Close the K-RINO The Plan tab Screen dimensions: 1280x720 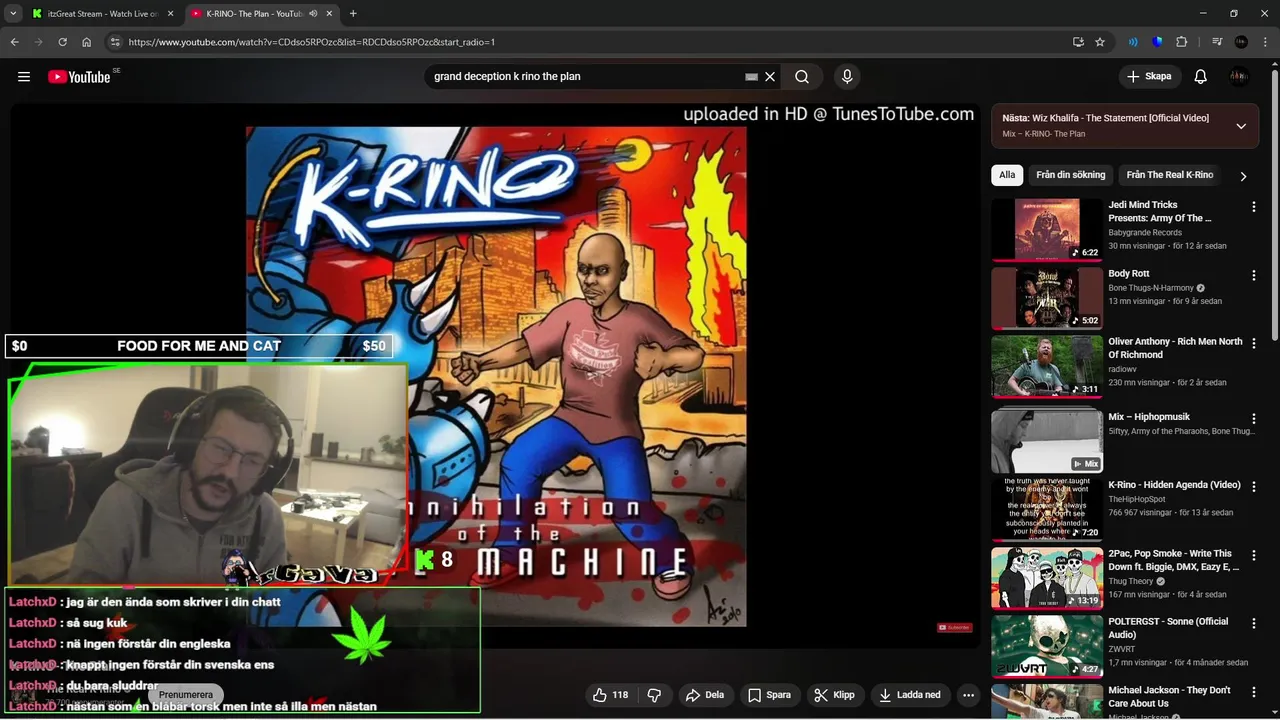coord(330,14)
